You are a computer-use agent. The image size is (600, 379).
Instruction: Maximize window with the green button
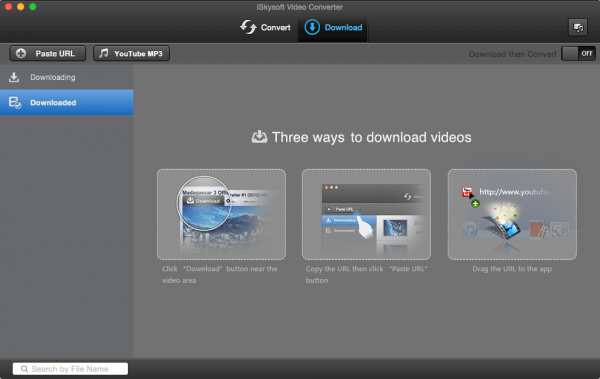(33, 7)
